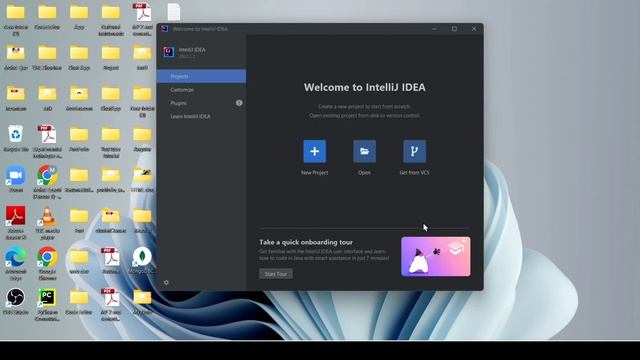The height and width of the screenshot is (360, 640).
Task: Click the Open folder icon
Action: pyautogui.click(x=364, y=151)
